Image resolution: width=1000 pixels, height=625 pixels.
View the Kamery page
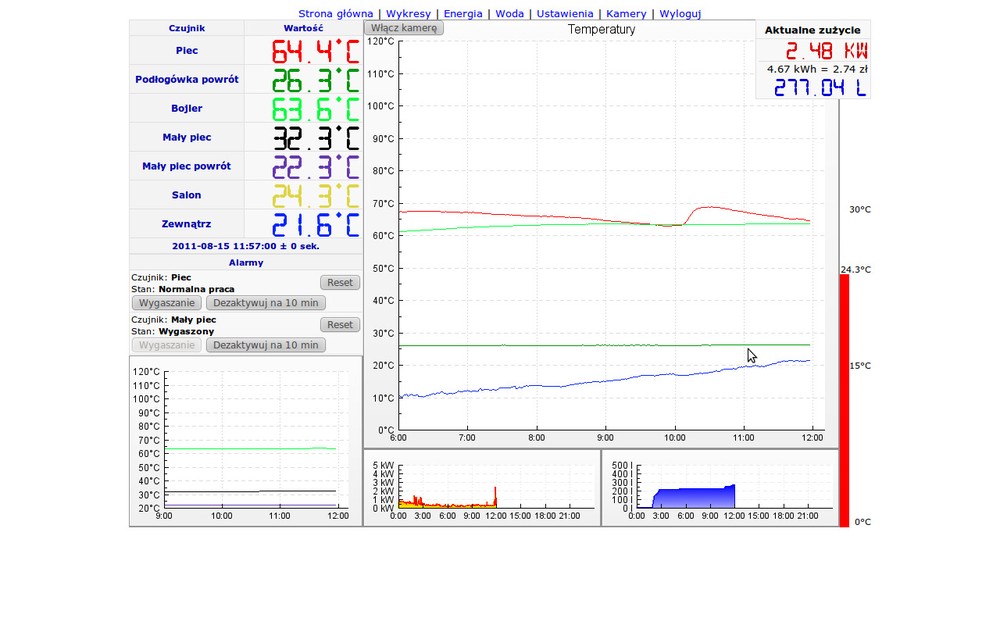(626, 13)
